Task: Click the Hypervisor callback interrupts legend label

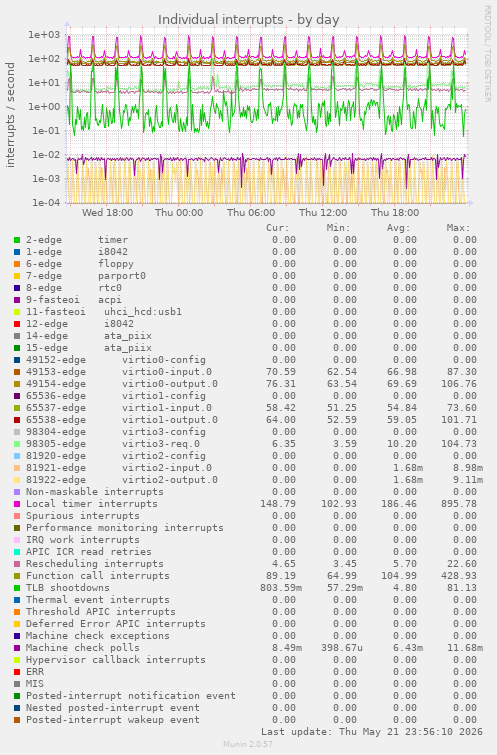Action: (116, 660)
